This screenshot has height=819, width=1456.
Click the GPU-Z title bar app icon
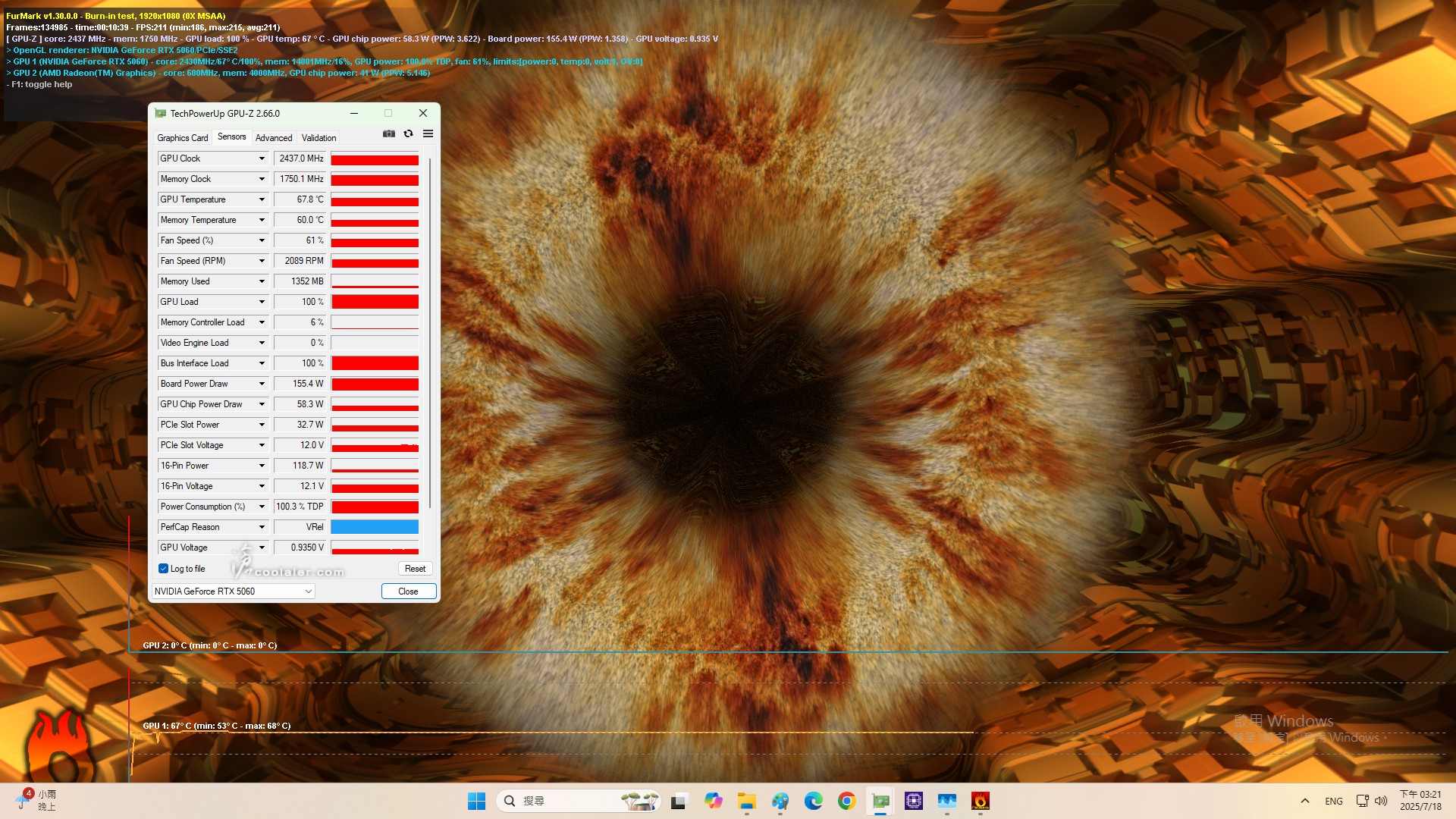pyautogui.click(x=160, y=113)
